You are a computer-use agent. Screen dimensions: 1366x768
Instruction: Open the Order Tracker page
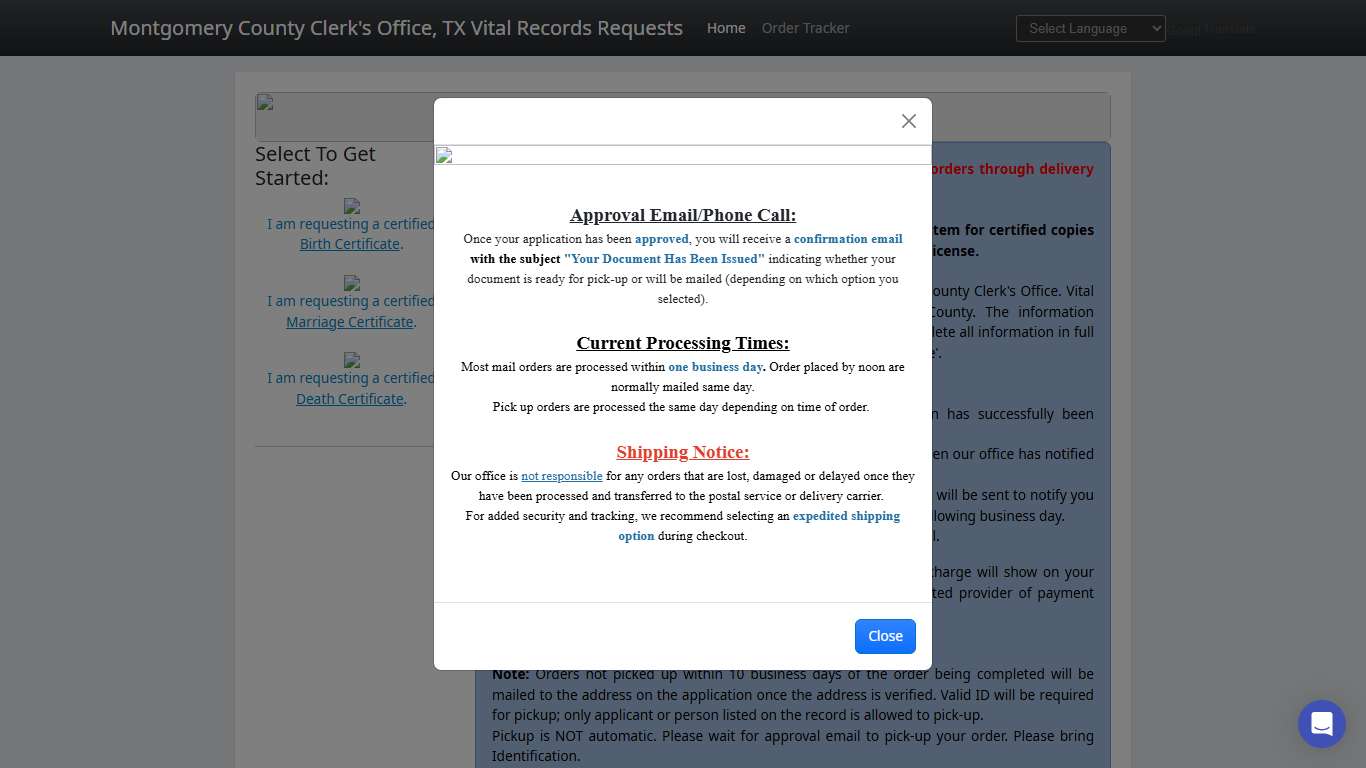[805, 28]
